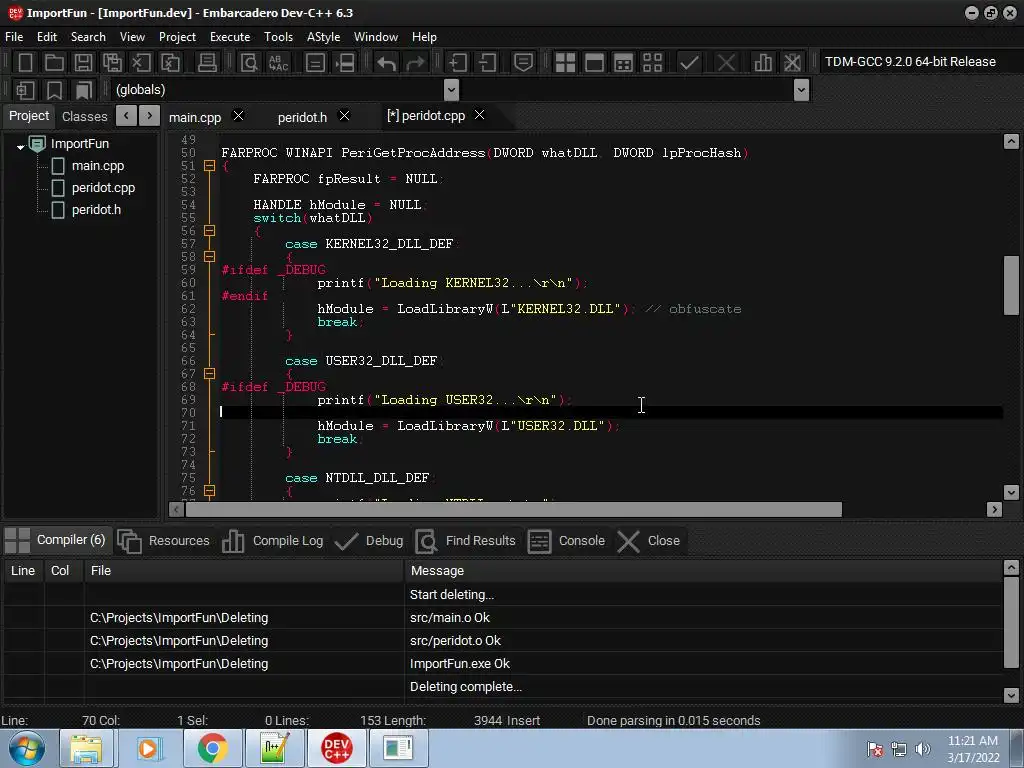Click the Indent toolbar icon
This screenshot has width=1024, height=768.
click(457, 63)
